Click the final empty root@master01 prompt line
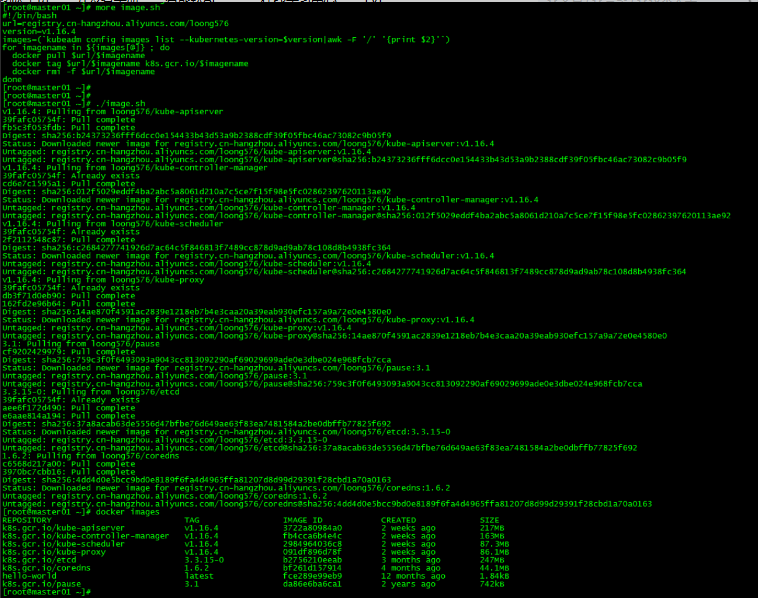This screenshot has height=598, width=758. [47, 592]
